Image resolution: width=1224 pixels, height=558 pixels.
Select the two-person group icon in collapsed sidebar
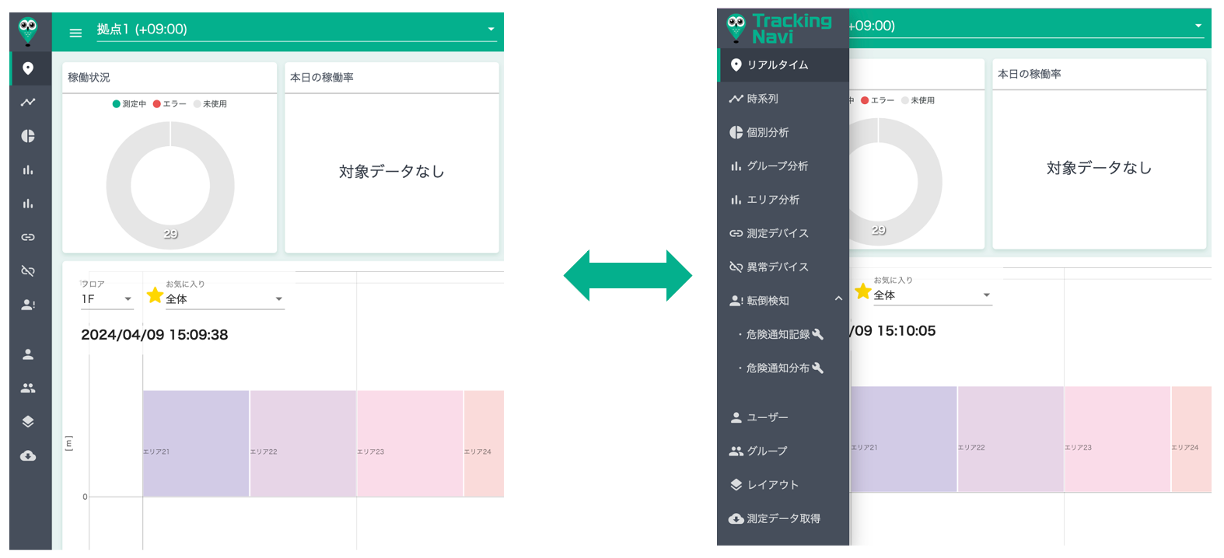click(x=28, y=388)
